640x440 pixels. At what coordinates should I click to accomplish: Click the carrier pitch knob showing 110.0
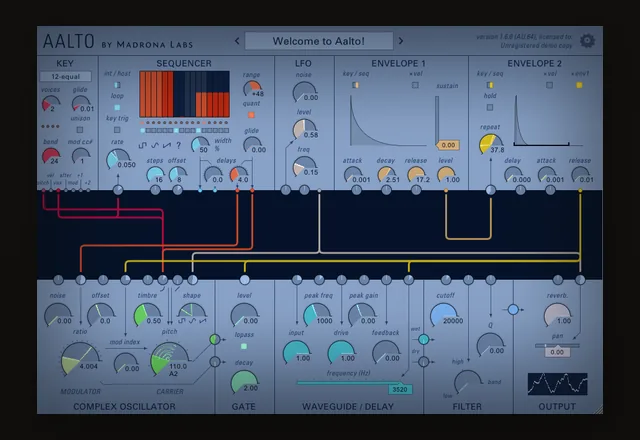click(168, 358)
